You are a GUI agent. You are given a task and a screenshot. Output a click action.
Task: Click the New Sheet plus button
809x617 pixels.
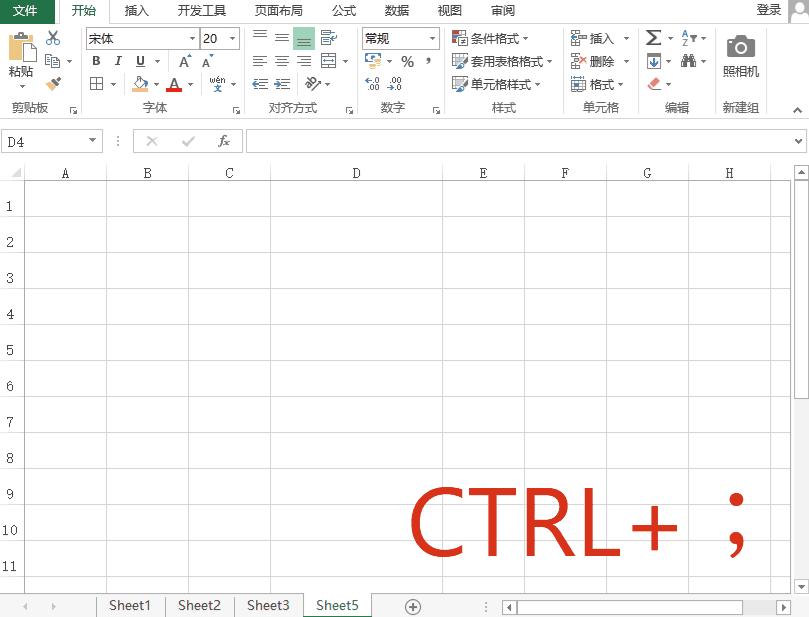412,605
